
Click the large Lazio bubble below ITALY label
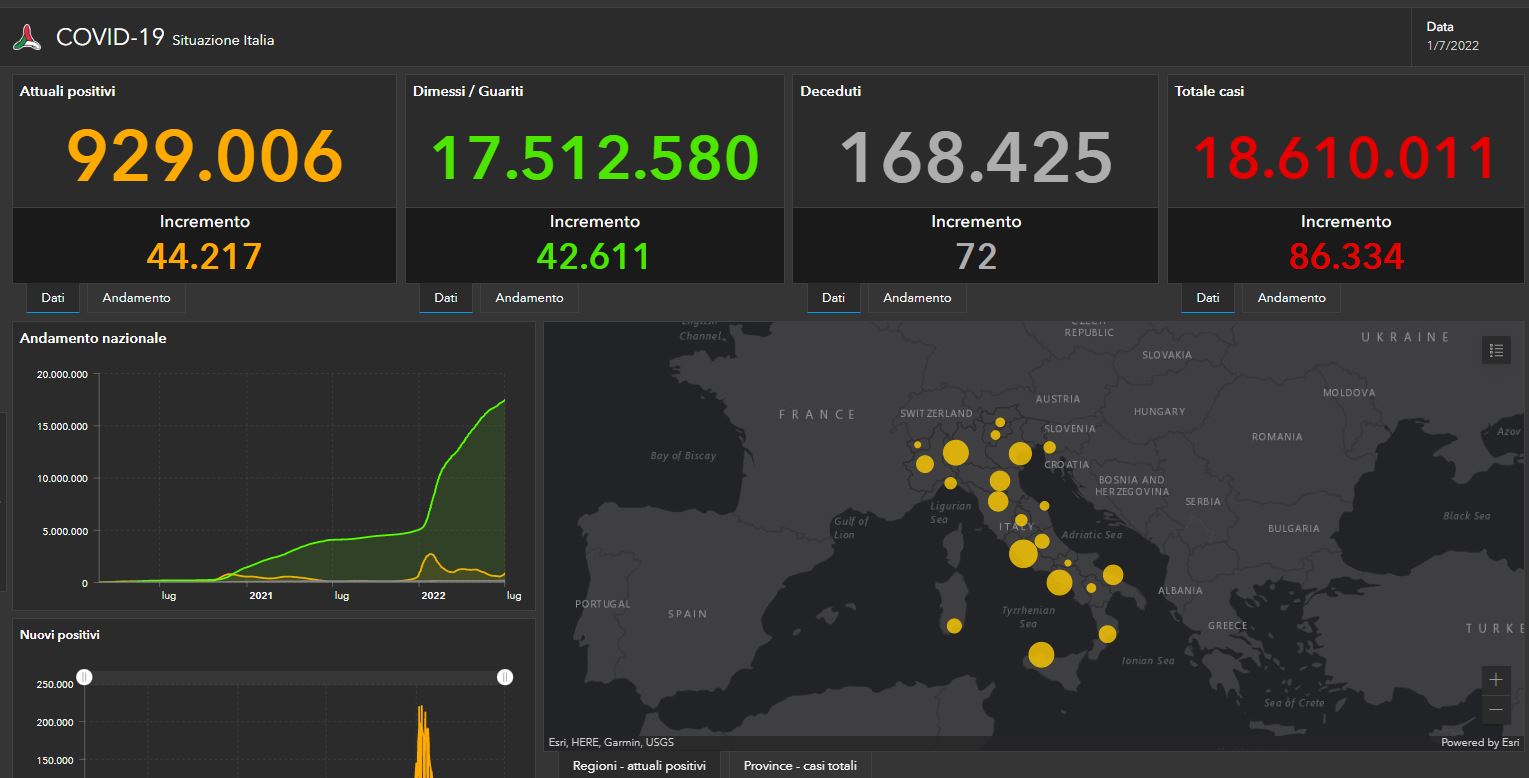pos(1023,553)
